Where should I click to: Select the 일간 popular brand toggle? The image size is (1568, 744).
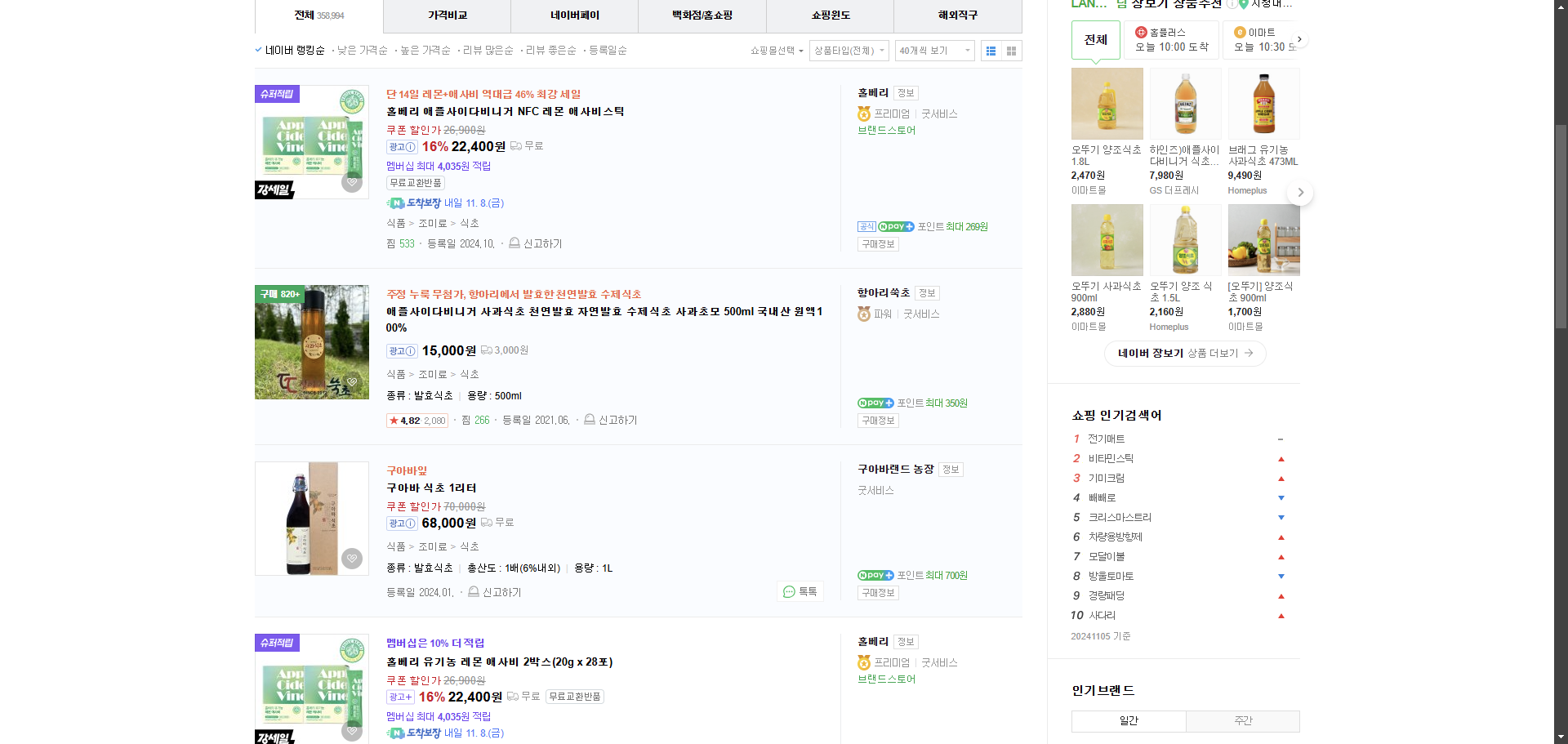1129,721
